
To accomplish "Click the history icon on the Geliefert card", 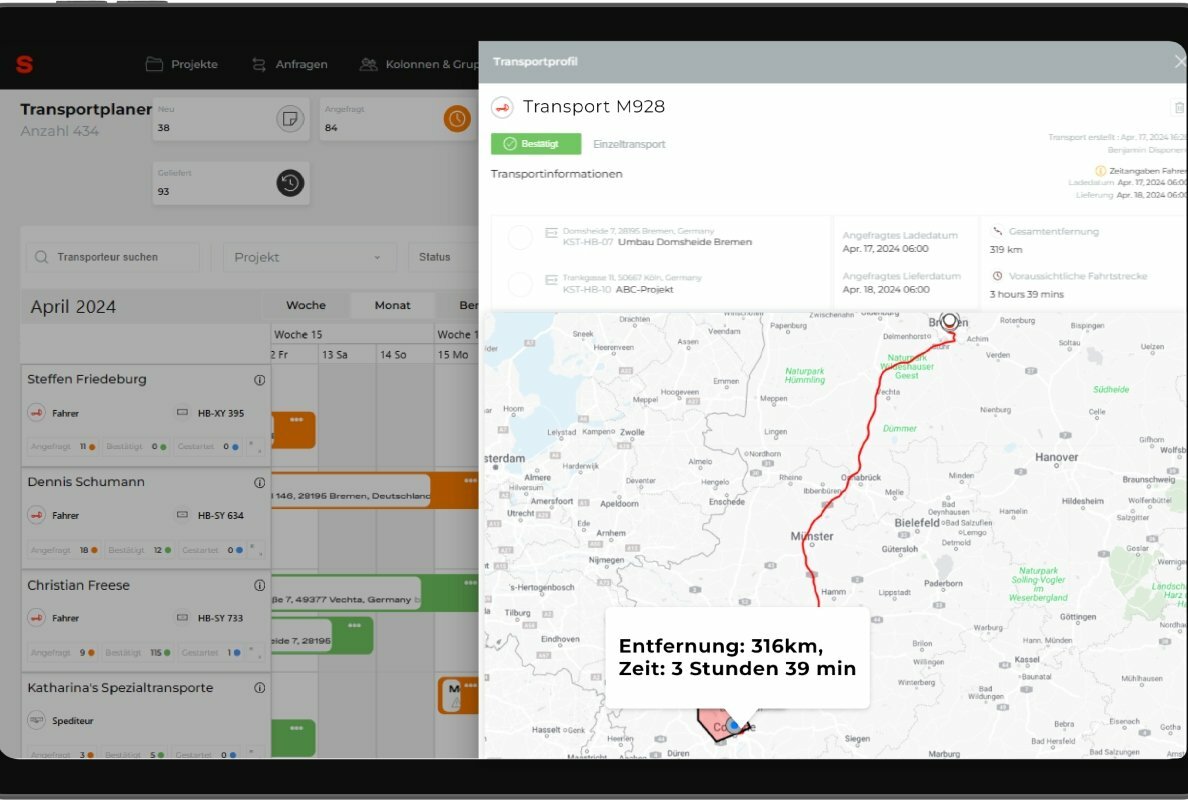I will tap(290, 183).
